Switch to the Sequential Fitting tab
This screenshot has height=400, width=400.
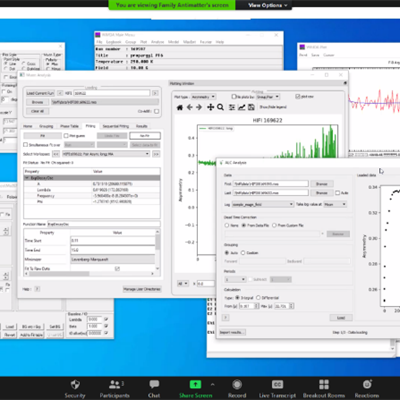click(x=115, y=126)
